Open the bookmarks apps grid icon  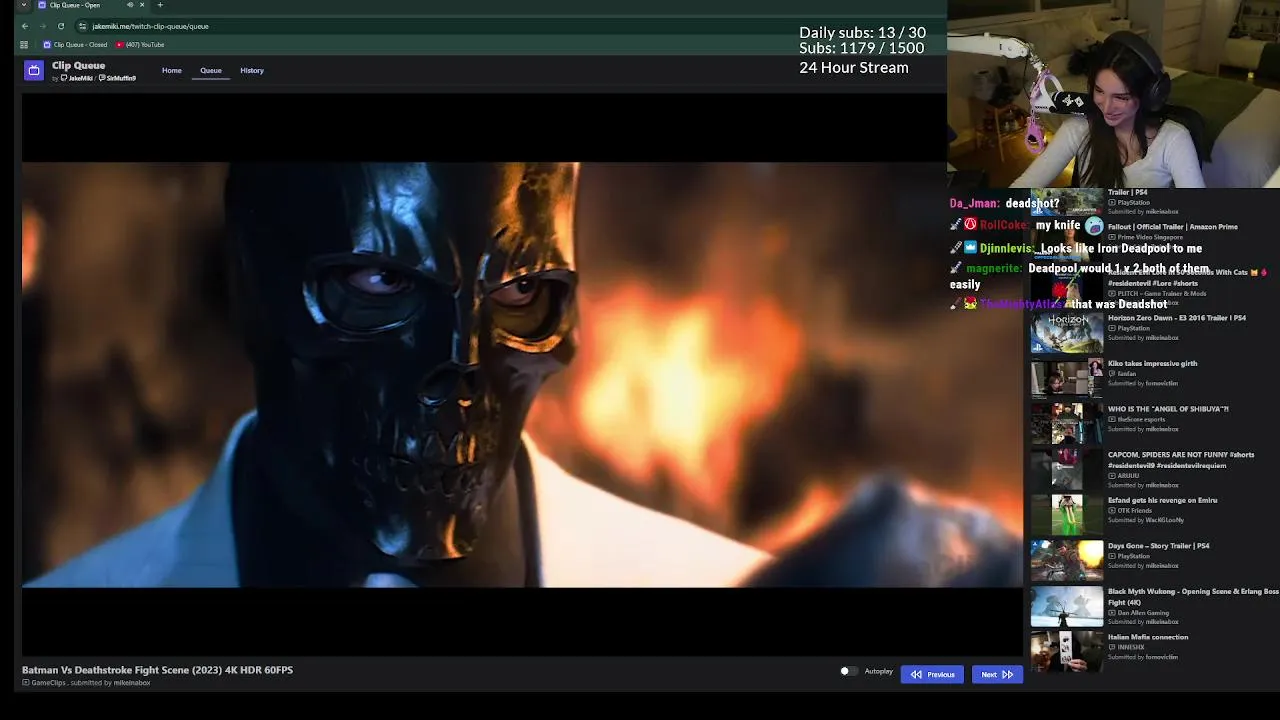click(x=25, y=45)
